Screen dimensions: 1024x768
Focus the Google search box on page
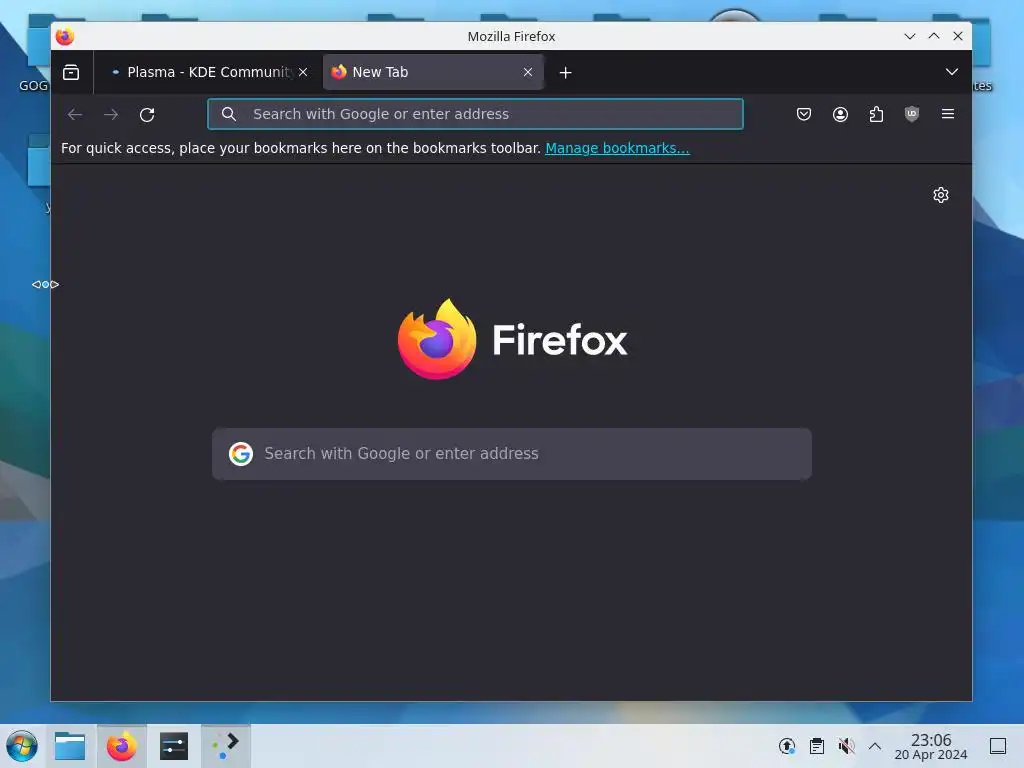[x=512, y=454]
